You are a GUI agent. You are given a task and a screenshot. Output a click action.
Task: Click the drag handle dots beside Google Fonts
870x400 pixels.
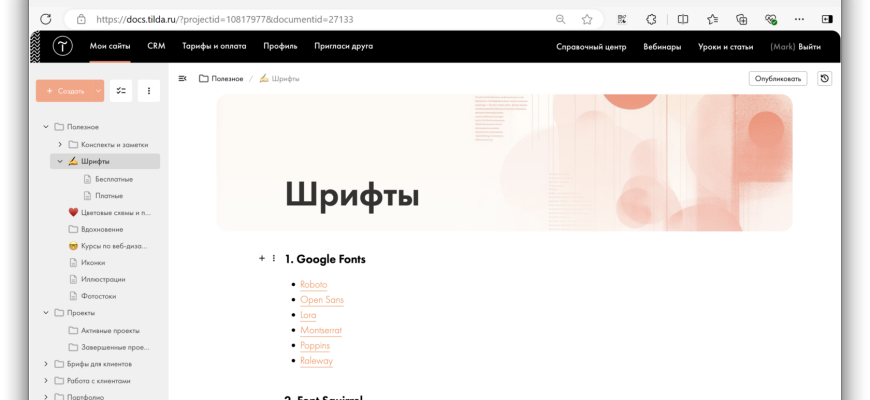pyautogui.click(x=274, y=258)
